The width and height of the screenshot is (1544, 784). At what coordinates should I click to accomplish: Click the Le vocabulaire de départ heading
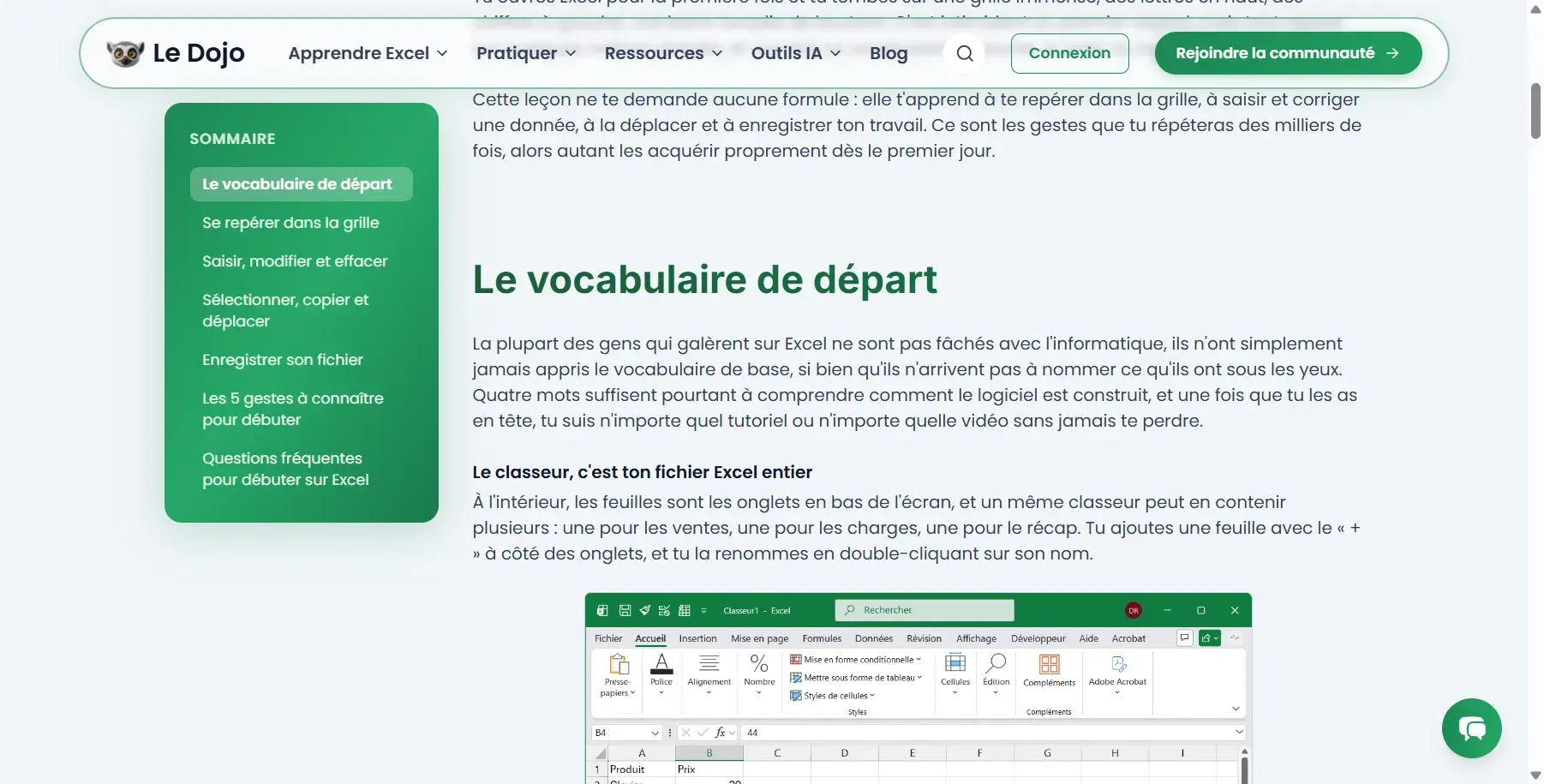point(704,280)
